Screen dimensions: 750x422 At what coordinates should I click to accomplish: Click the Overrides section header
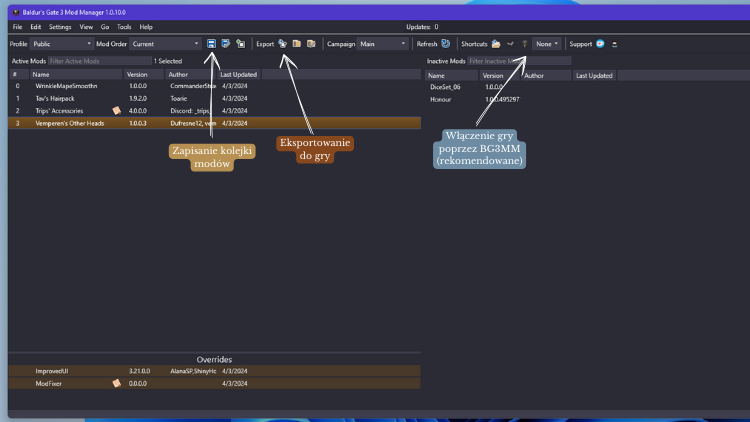(214, 359)
